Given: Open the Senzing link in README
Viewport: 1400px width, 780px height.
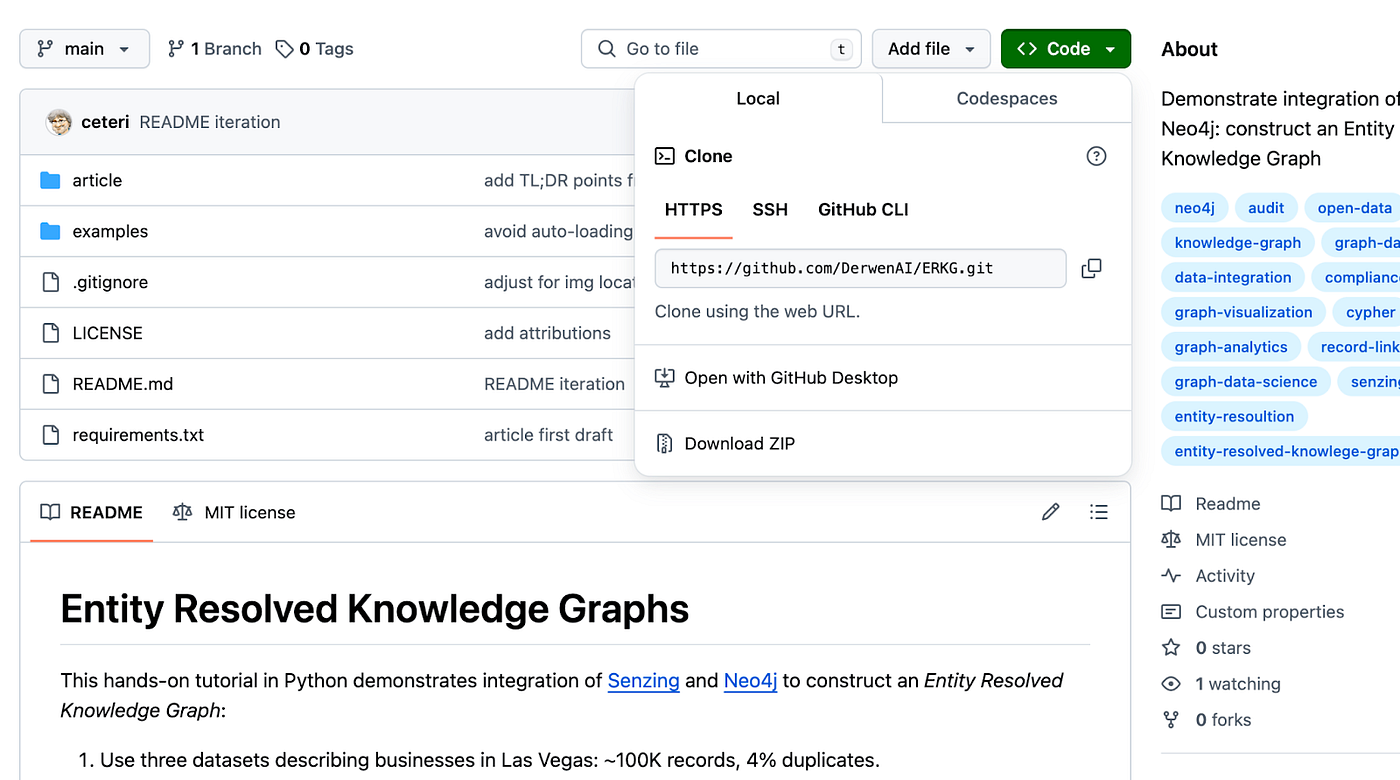Looking at the screenshot, I should coord(644,681).
